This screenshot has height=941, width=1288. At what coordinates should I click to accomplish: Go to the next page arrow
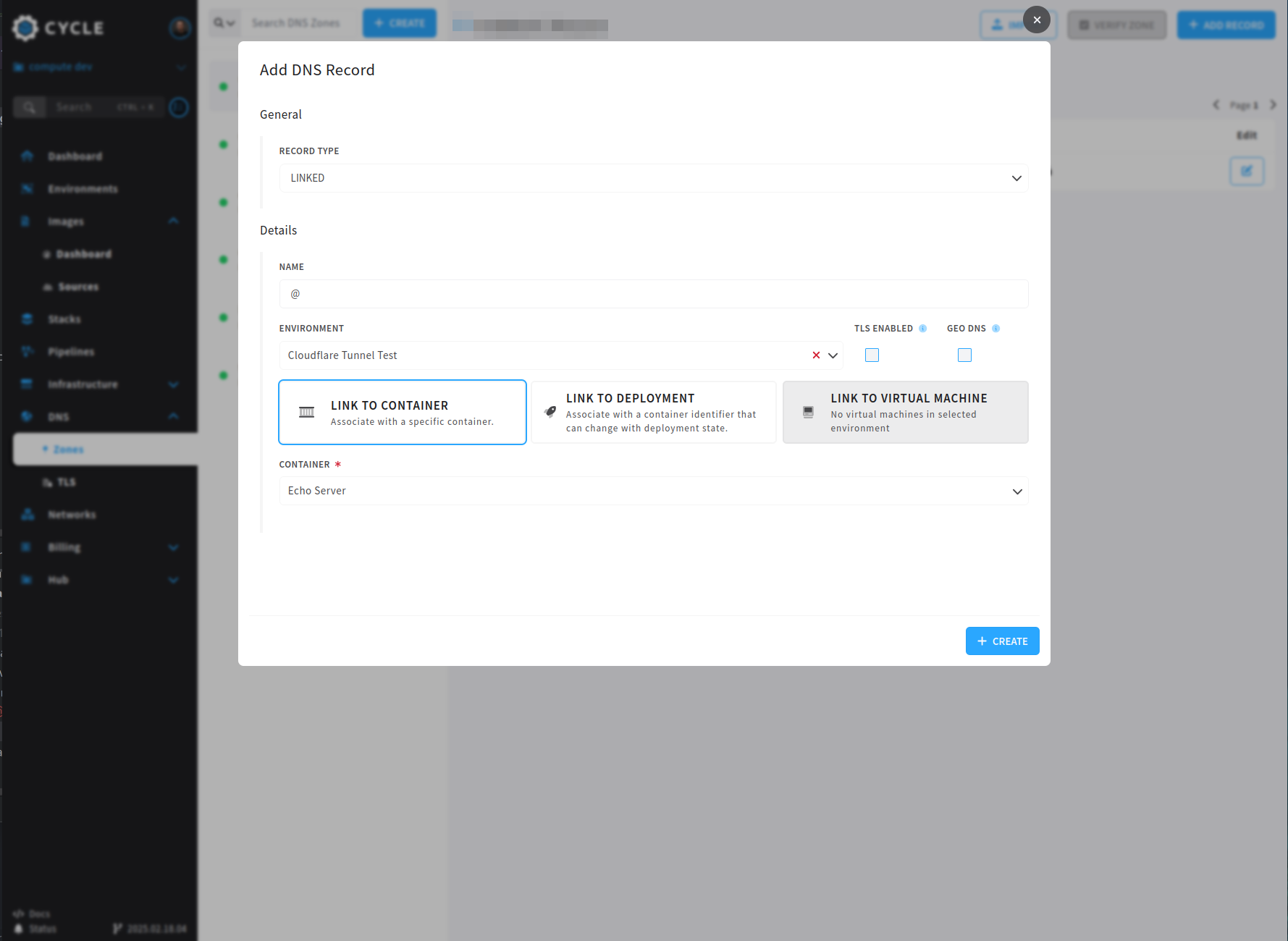(x=1273, y=105)
